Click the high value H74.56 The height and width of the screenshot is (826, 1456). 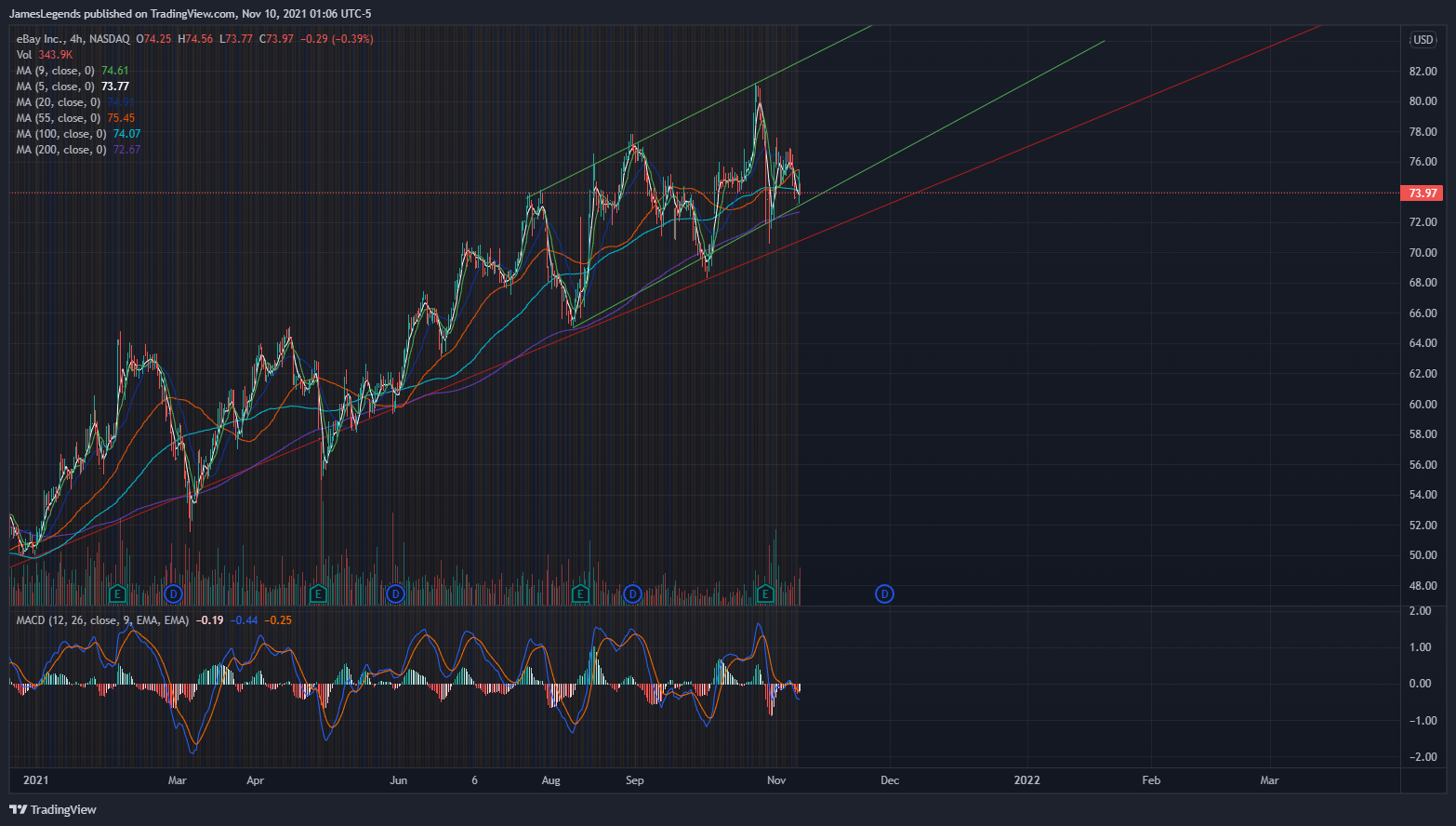pos(195,39)
